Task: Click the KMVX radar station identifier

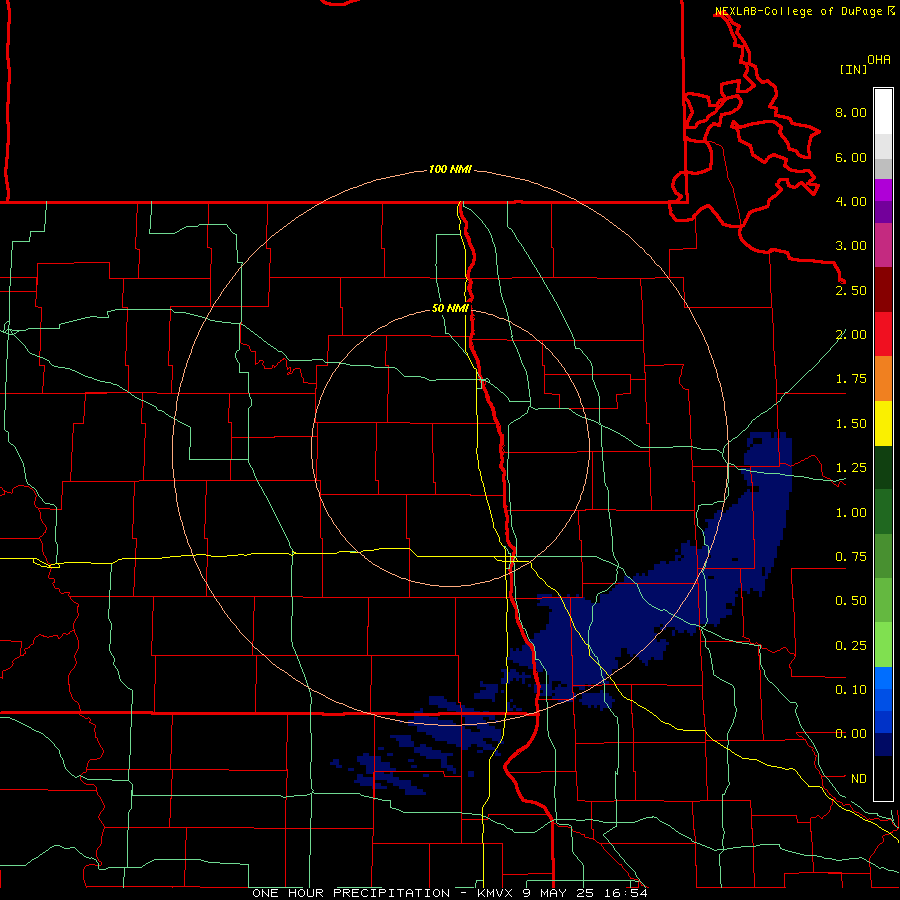Action: [495, 893]
